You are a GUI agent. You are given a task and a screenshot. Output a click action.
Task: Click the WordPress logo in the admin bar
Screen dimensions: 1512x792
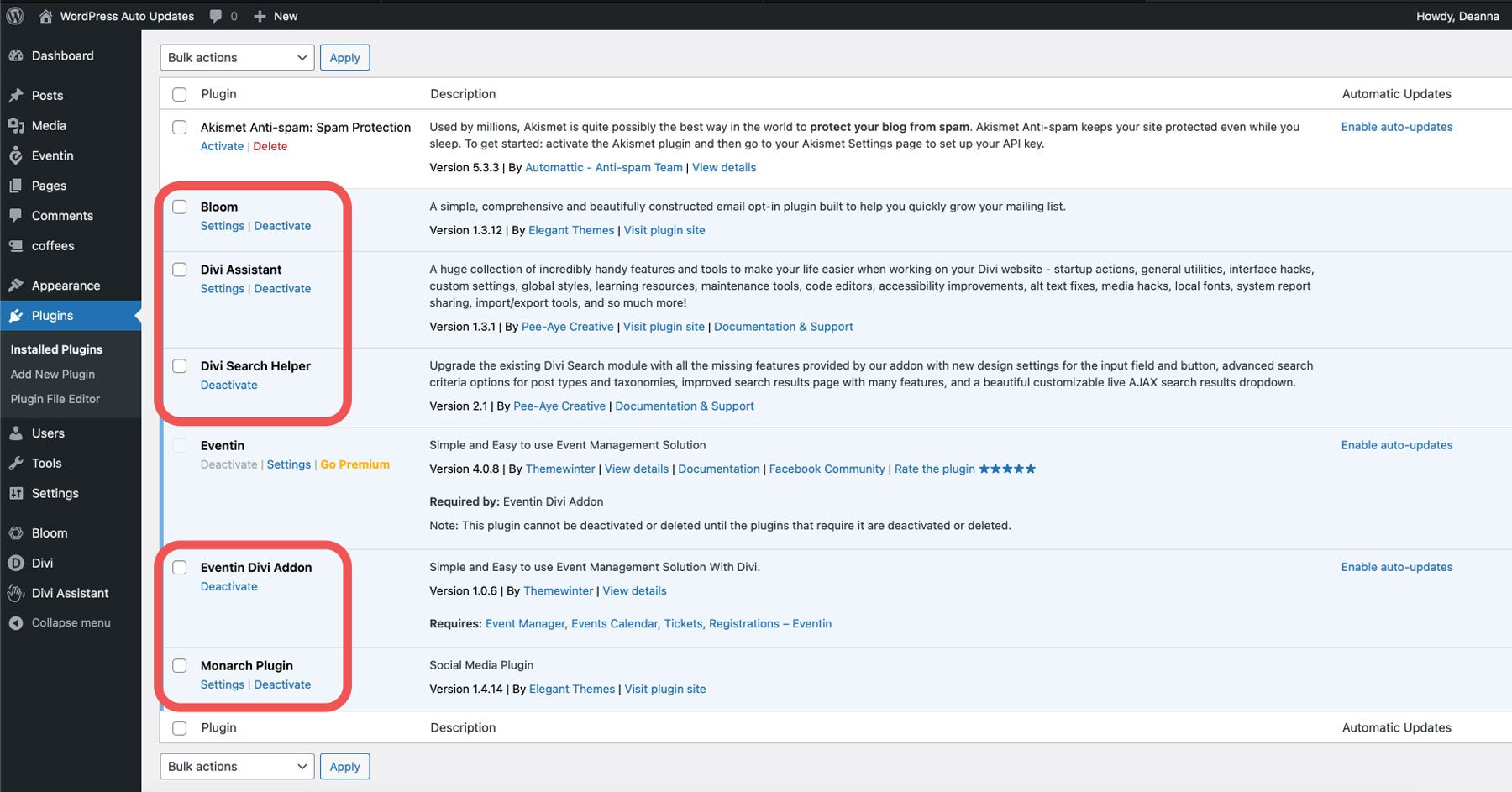pos(13,15)
